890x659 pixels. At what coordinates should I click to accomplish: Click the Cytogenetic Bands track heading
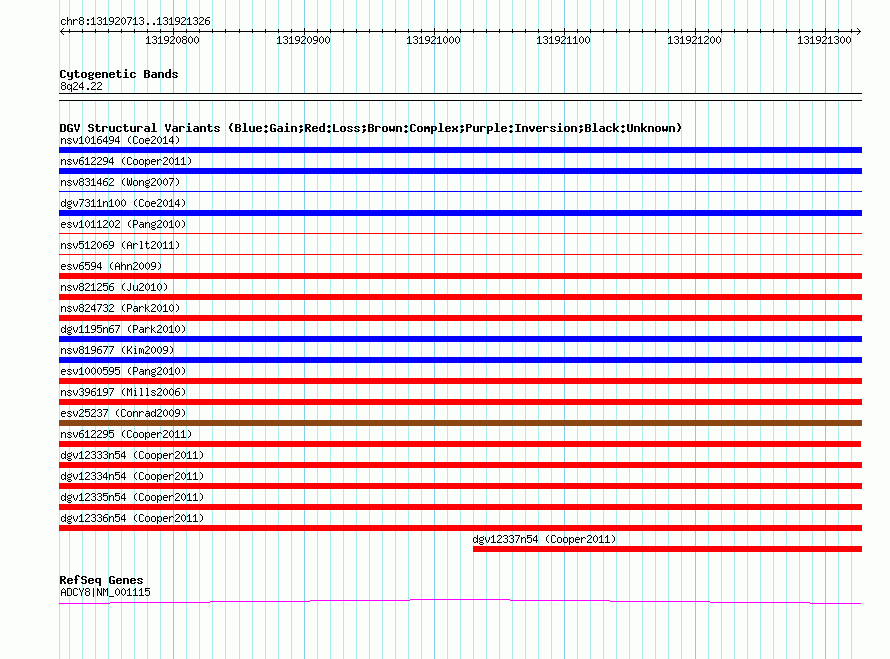tap(119, 74)
